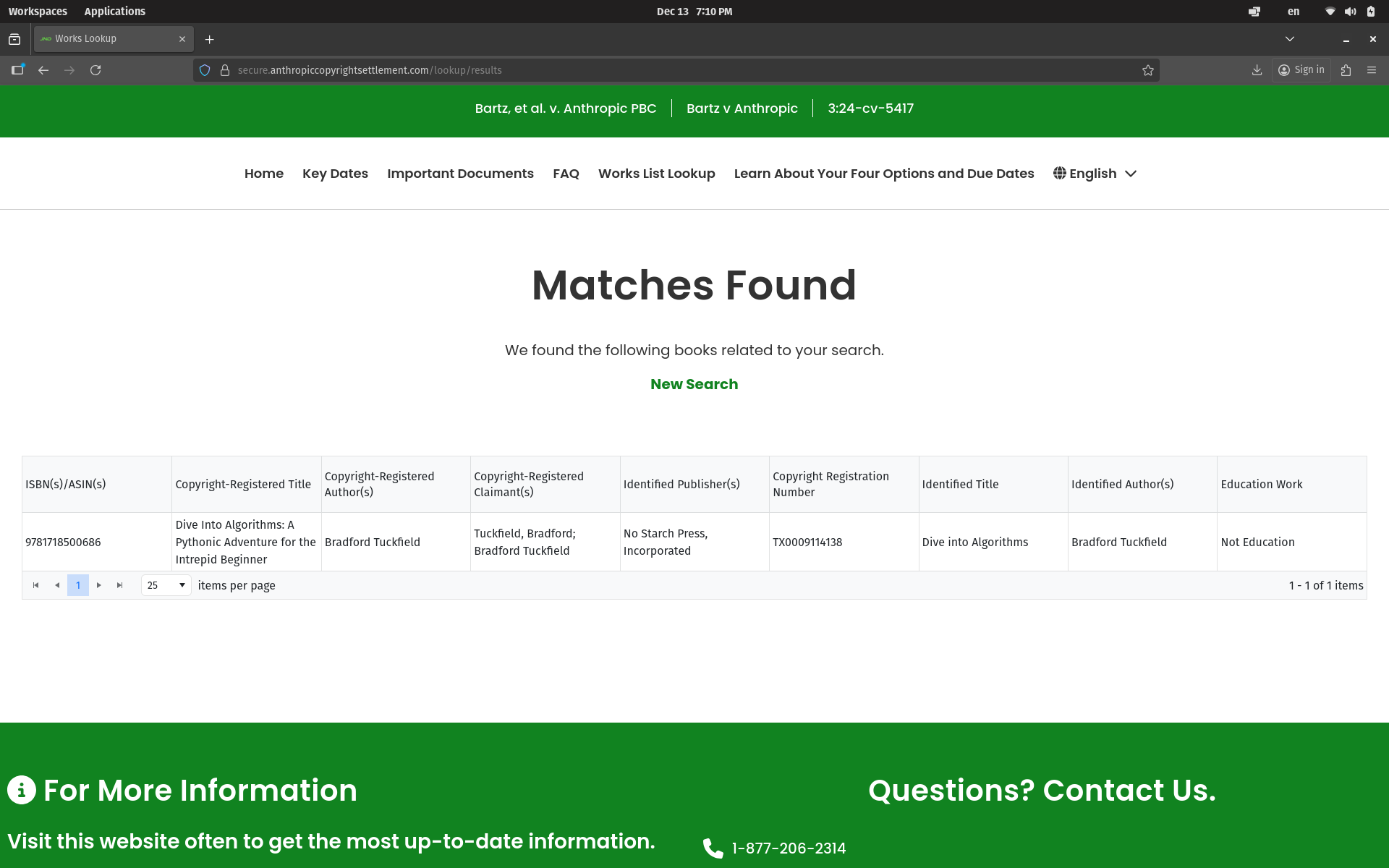Expand the list all tabs chevron
Screen dimensions: 1389x868
coord(1289,39)
